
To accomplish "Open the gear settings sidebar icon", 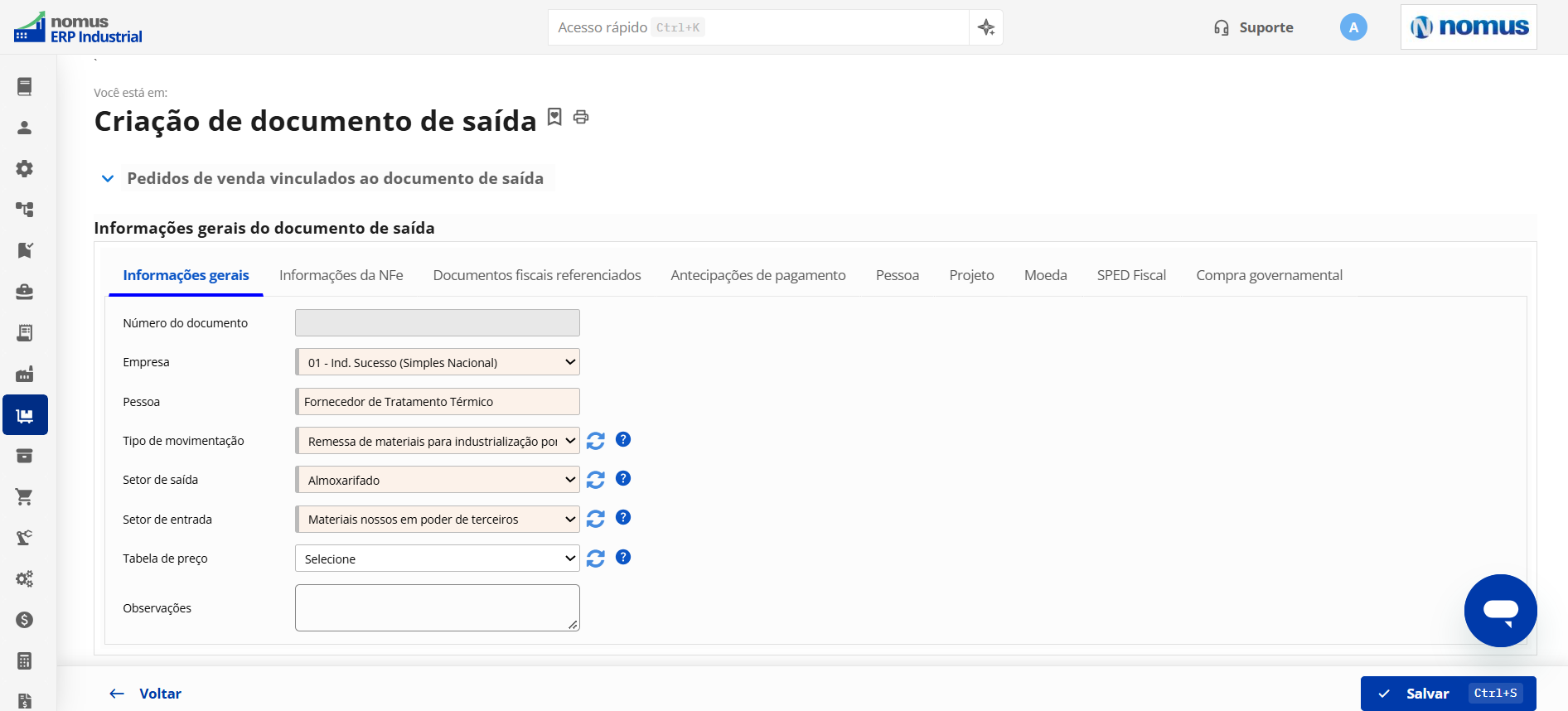I will [25, 168].
